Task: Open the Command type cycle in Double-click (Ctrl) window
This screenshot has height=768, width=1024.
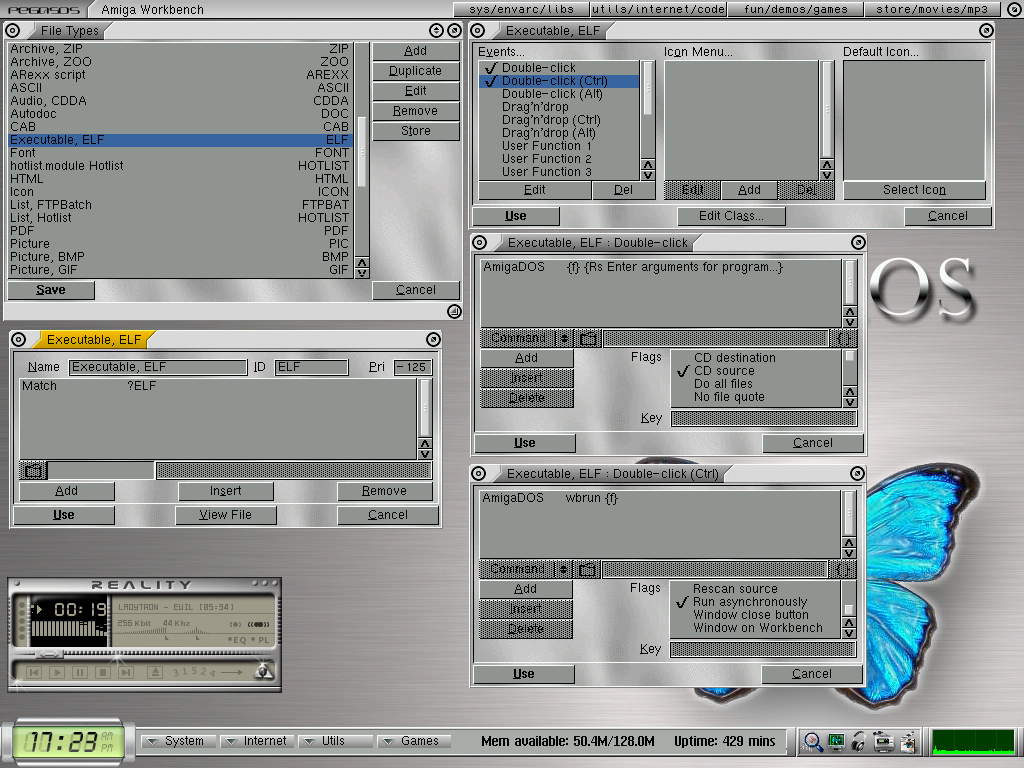Action: [x=525, y=569]
